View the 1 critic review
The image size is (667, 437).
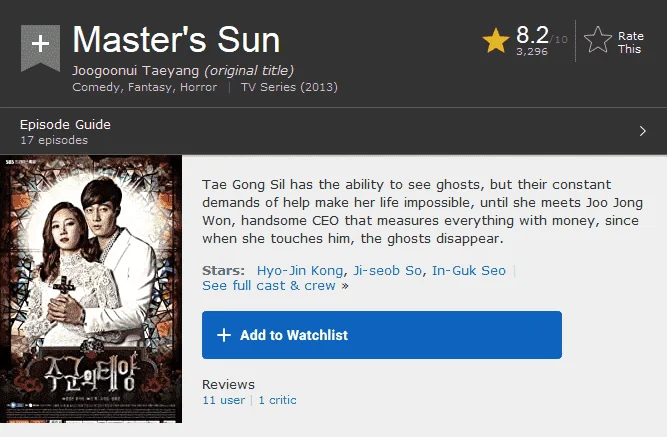tap(277, 400)
